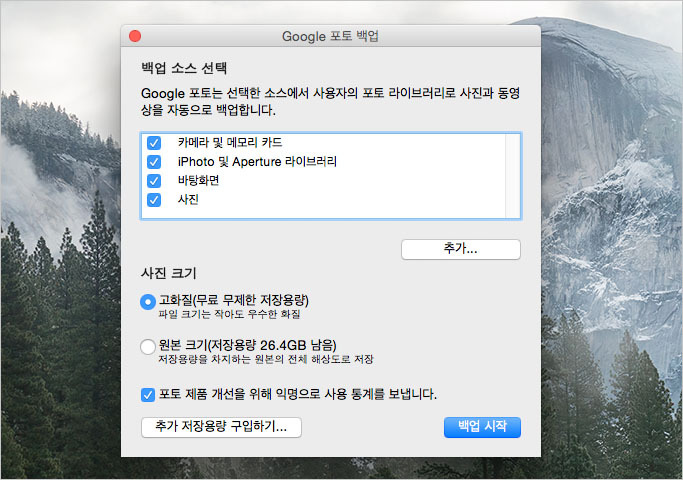
Task: Choose the 원본 크기 radio option
Action: tap(148, 347)
